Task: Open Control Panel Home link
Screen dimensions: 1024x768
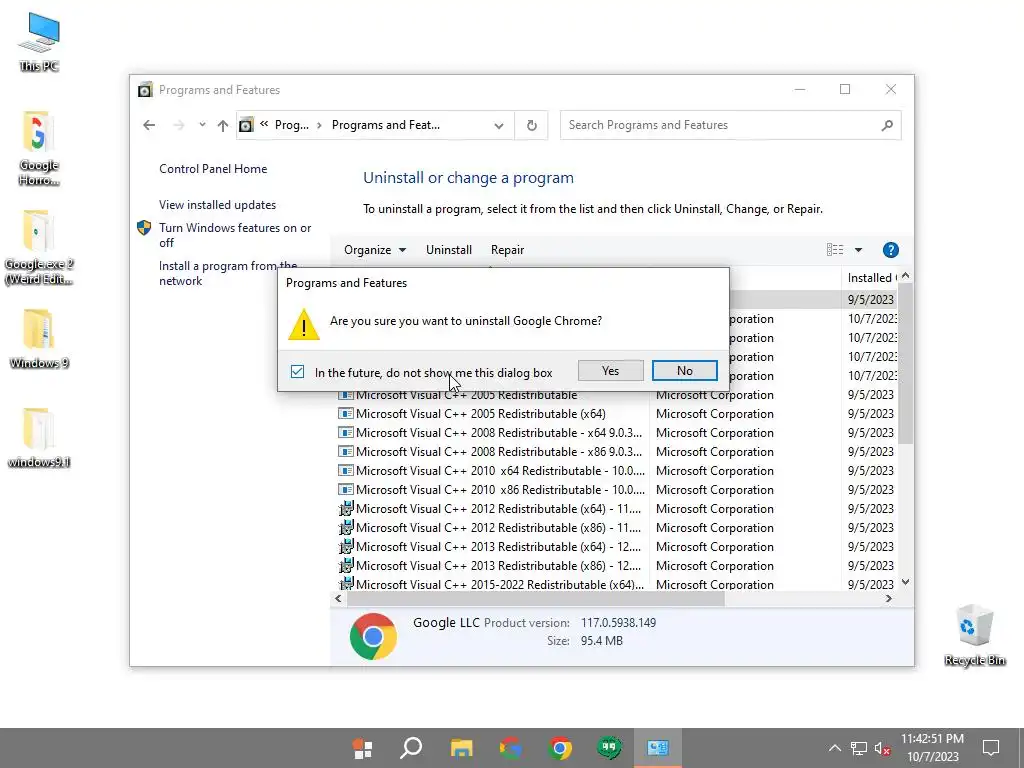Action: [213, 168]
